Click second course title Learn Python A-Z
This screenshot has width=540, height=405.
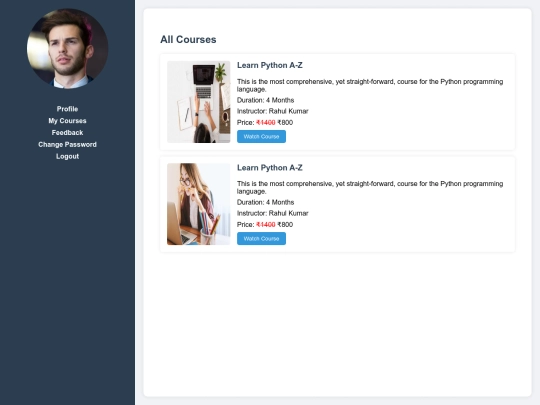[270, 168]
